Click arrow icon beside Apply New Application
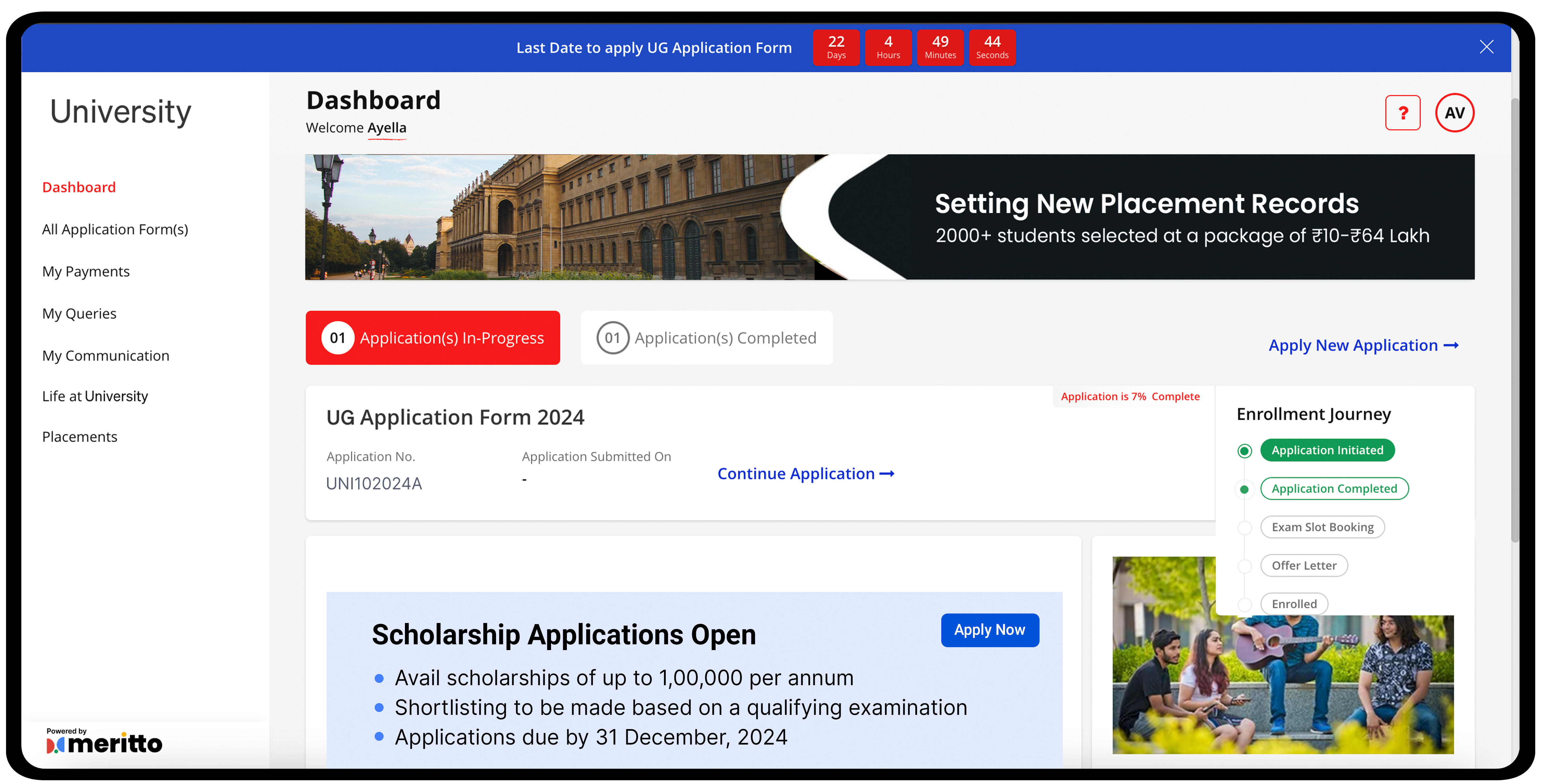 click(1451, 346)
